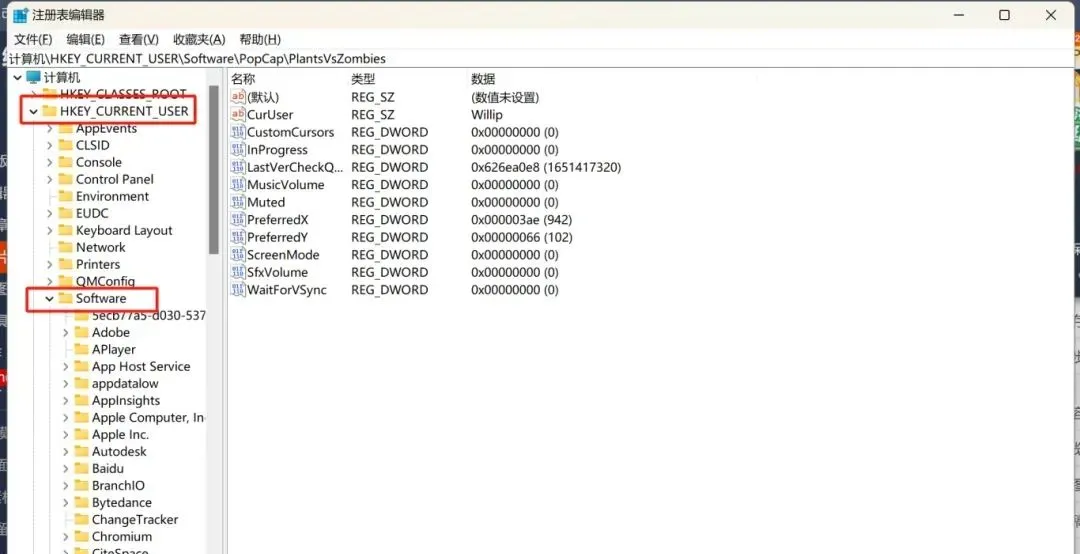The height and width of the screenshot is (554, 1080).
Task: Select the HKEY_CURRENT_USER folder icon
Action: click(x=49, y=111)
